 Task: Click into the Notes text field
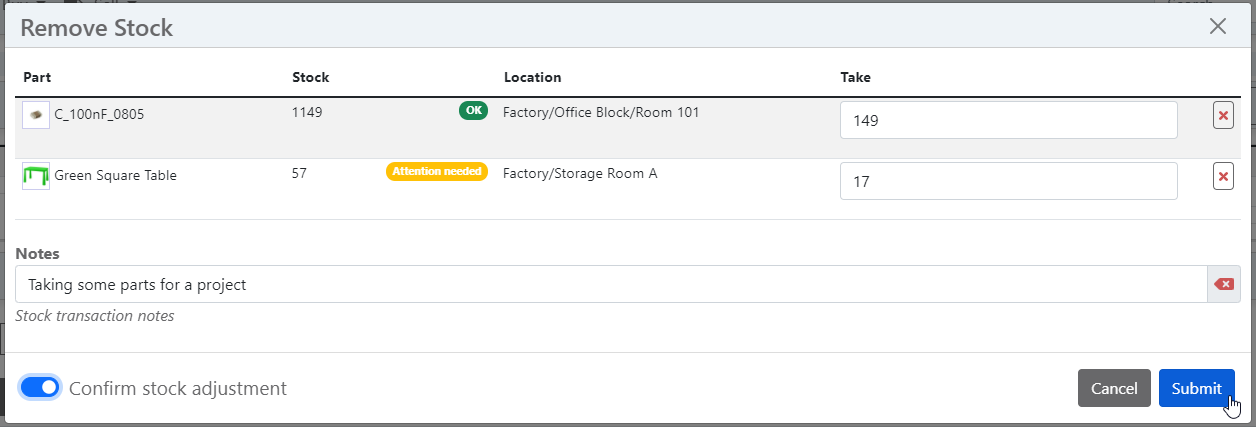610,284
